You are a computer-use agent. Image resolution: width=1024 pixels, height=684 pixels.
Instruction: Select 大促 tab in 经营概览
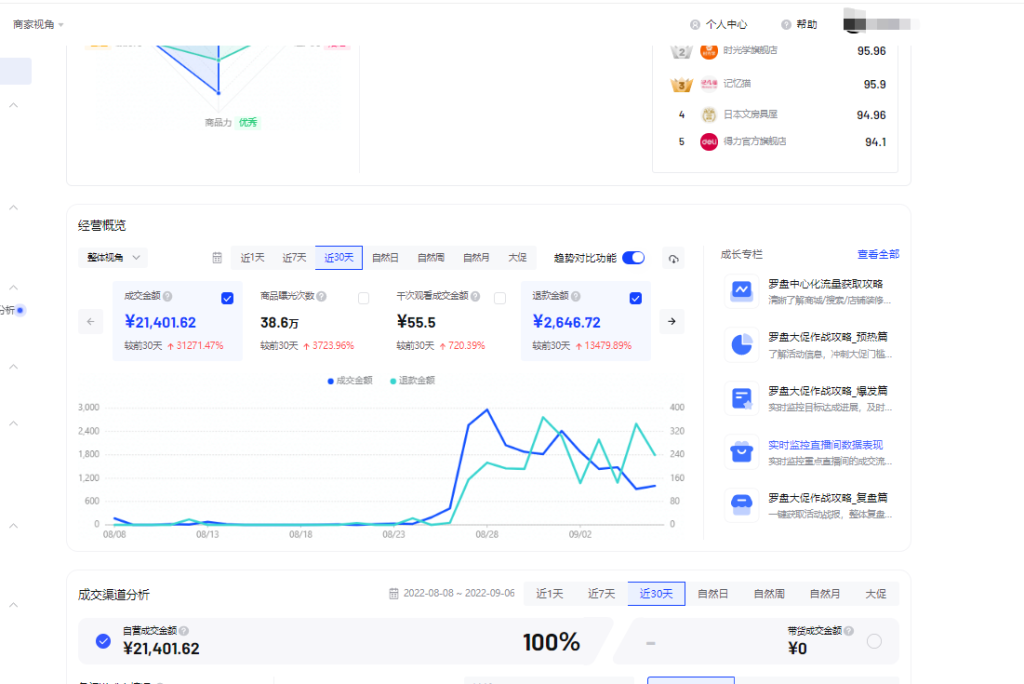[517, 258]
